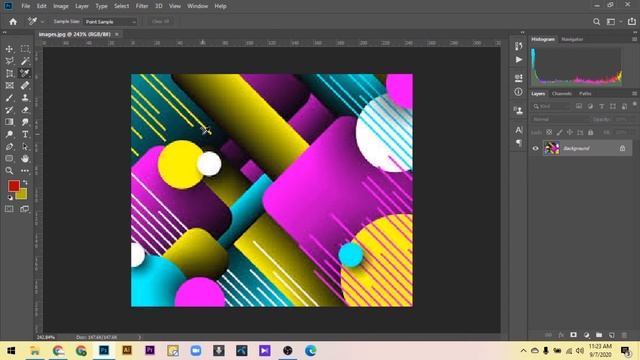Select the Frame tool
The image size is (640, 360).
(9, 86)
